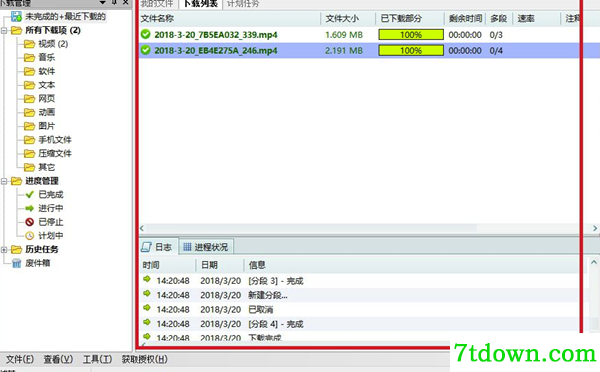Screen dimensions: 600x372
Task: Click the download list left scroll arrow
Action: pyautogui.click(x=142, y=228)
